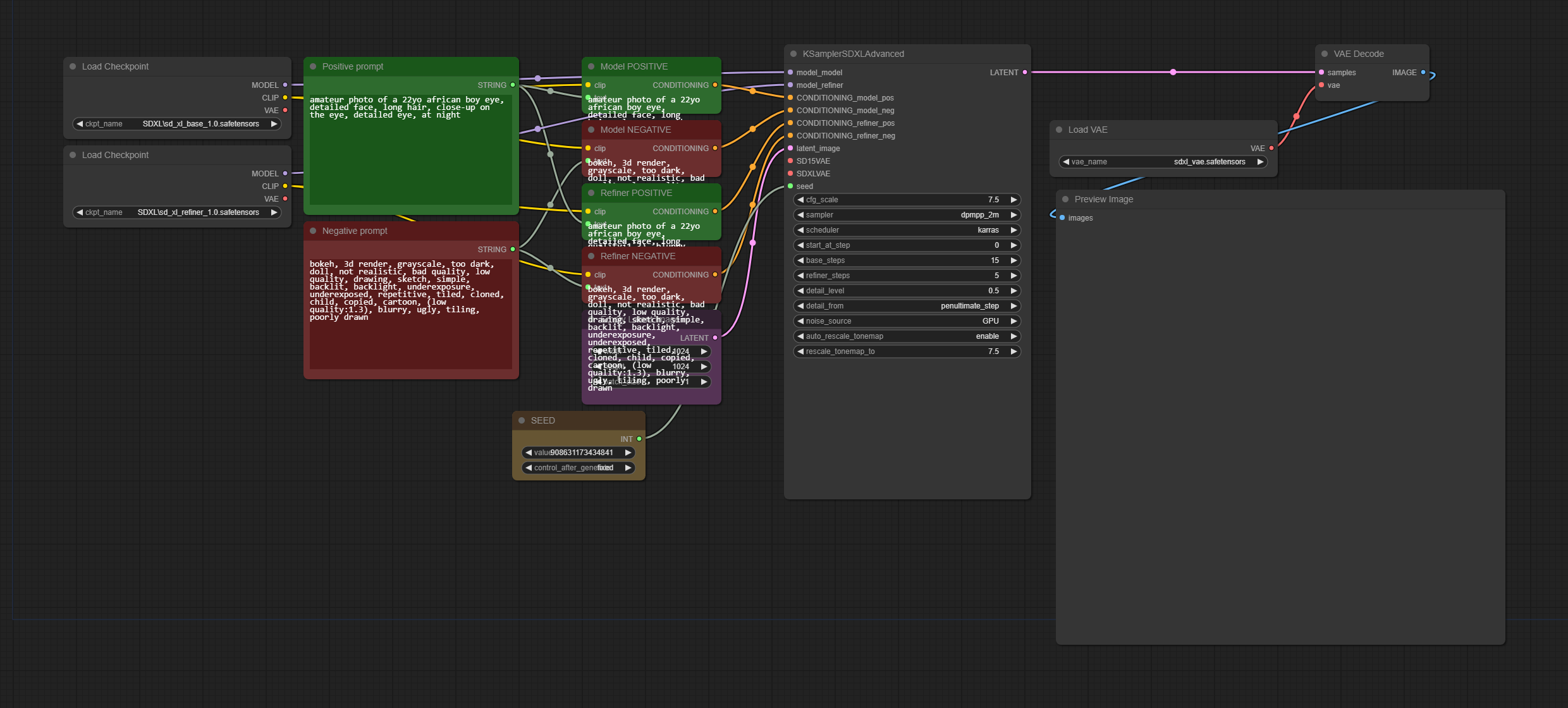Collapse the Negative prompt node via its title dot

click(313, 231)
